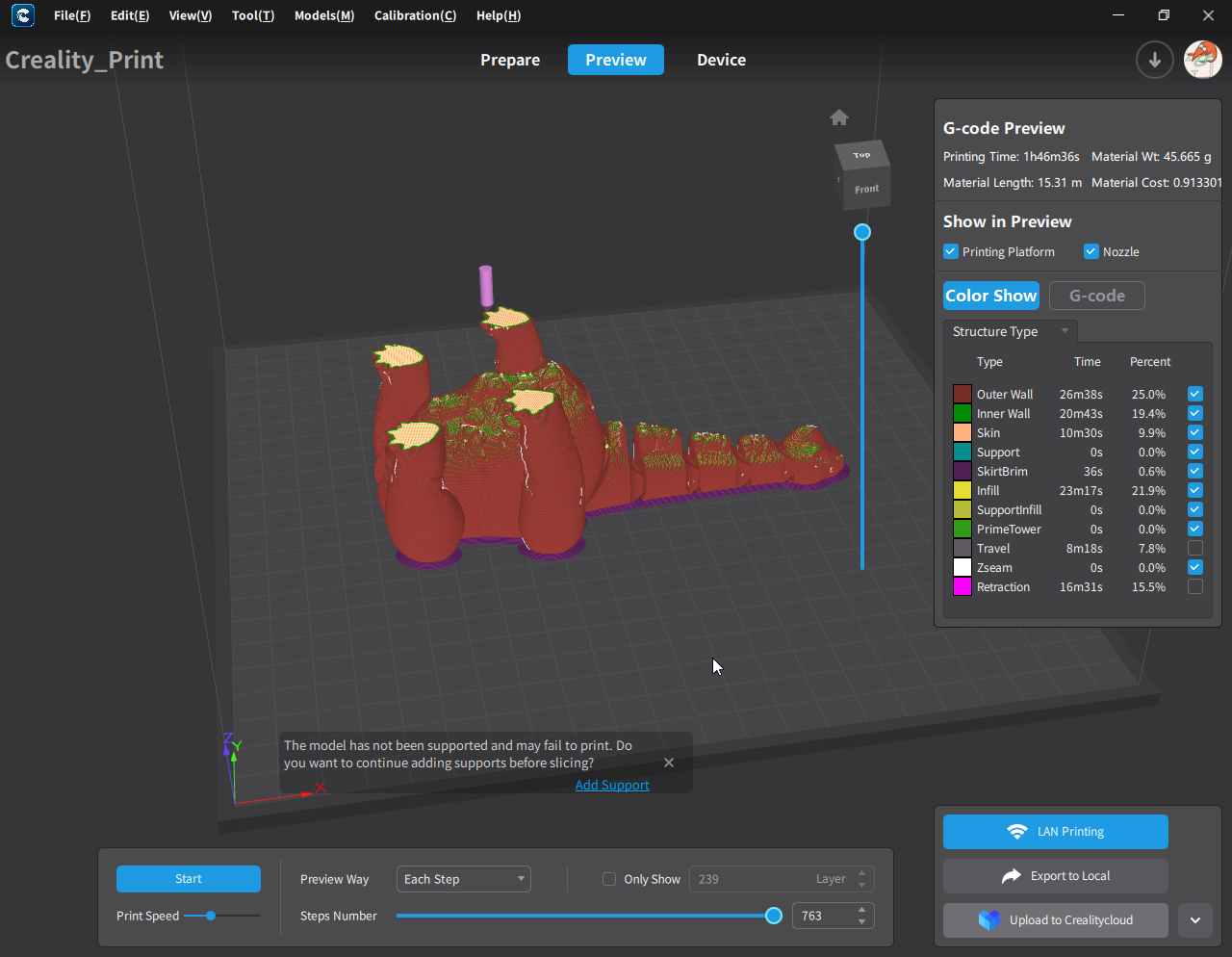Click the Add Support link
This screenshot has height=957, width=1232.
(x=612, y=785)
